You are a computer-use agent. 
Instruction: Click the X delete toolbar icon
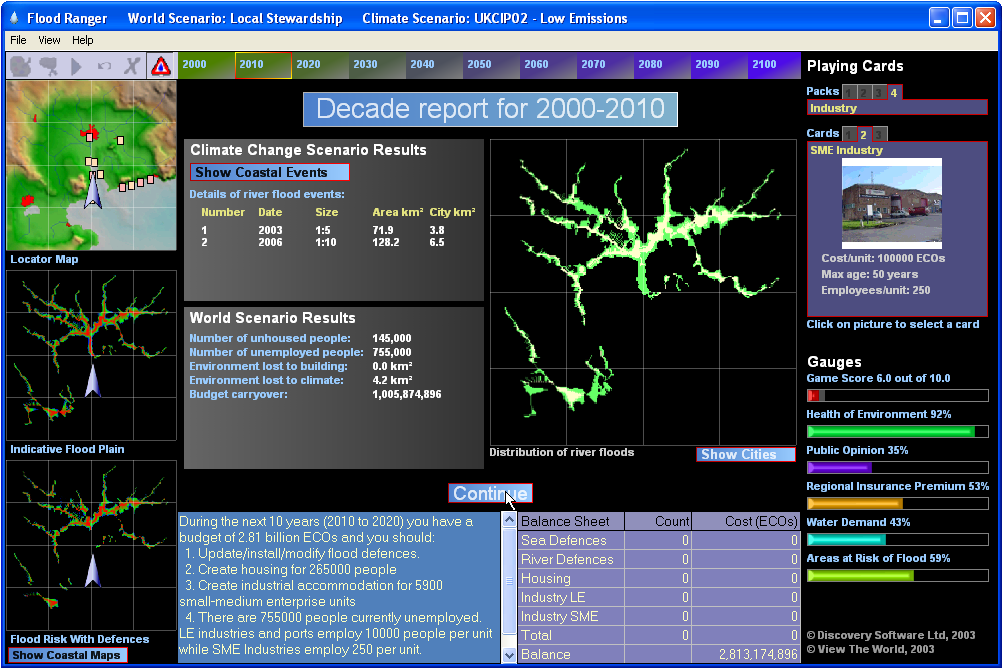[132, 66]
